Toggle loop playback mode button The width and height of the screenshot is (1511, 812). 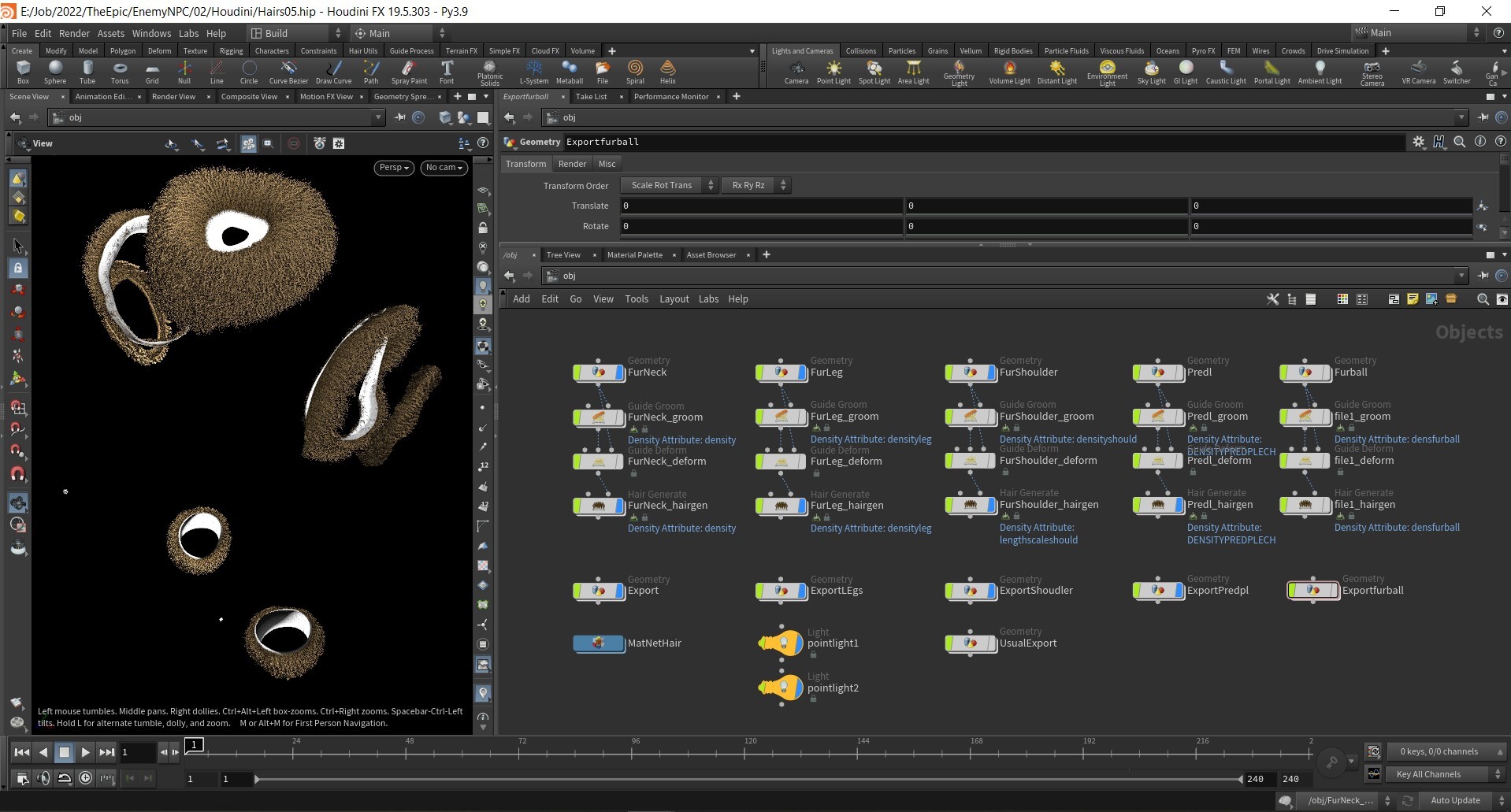coord(65,778)
